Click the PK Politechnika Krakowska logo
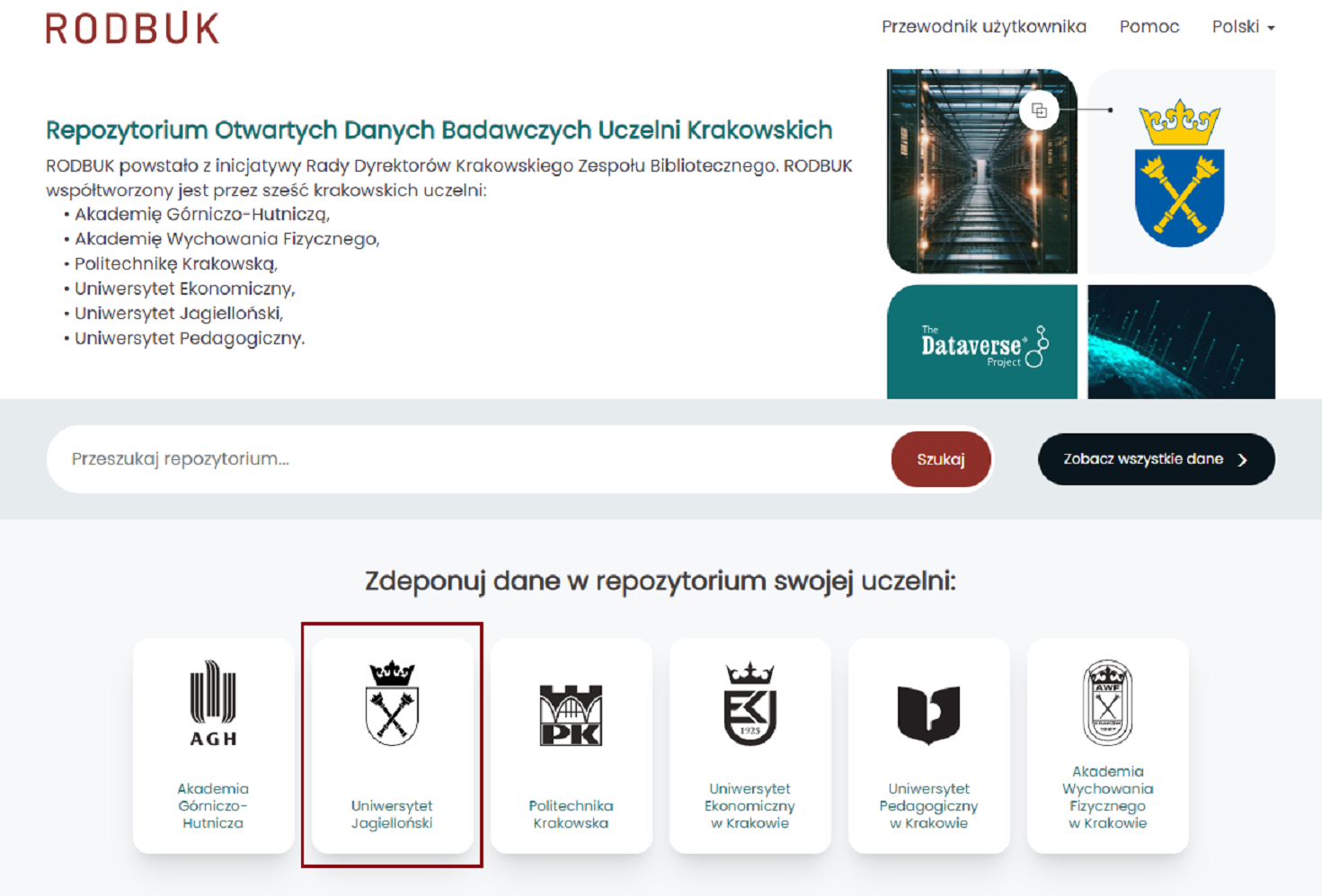1322x896 pixels. [571, 715]
